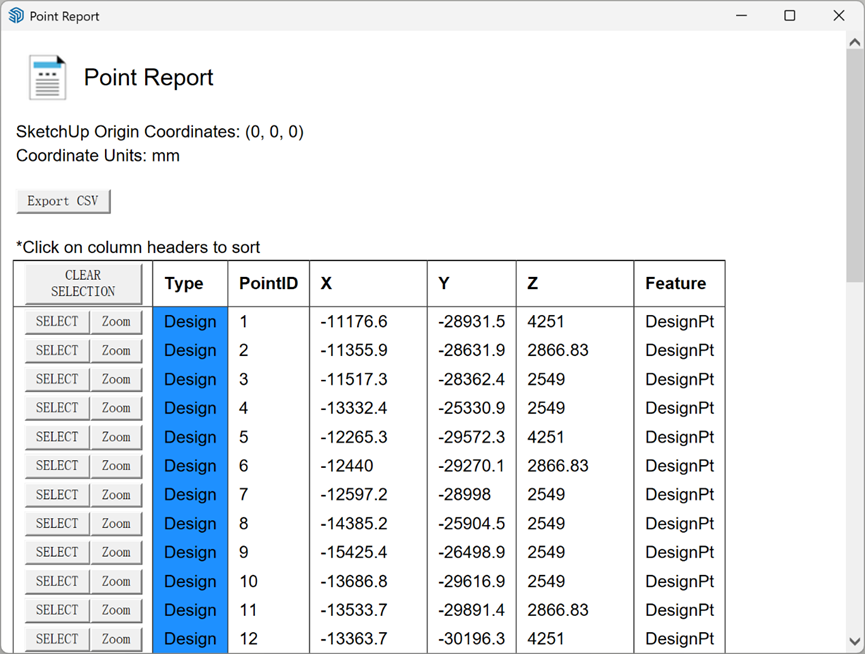
Task: Click the scroll down arrow
Action: pyautogui.click(x=855, y=641)
